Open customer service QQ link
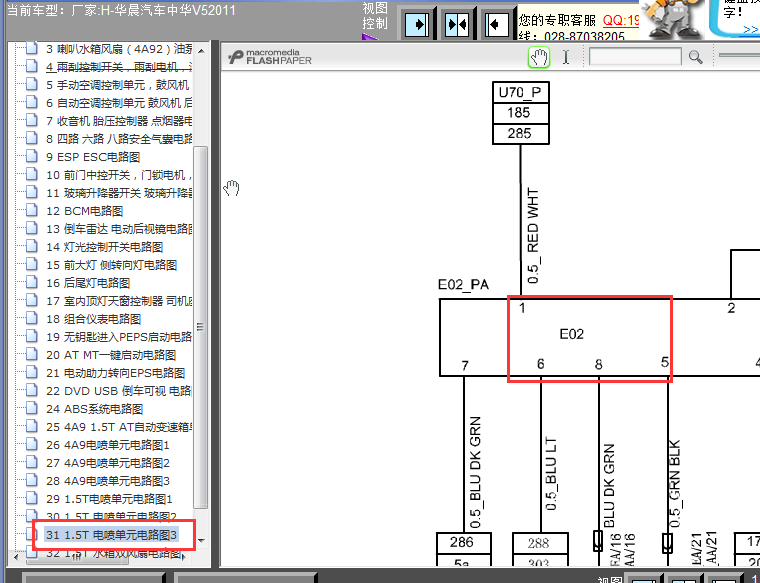The width and height of the screenshot is (760, 583). pos(621,20)
